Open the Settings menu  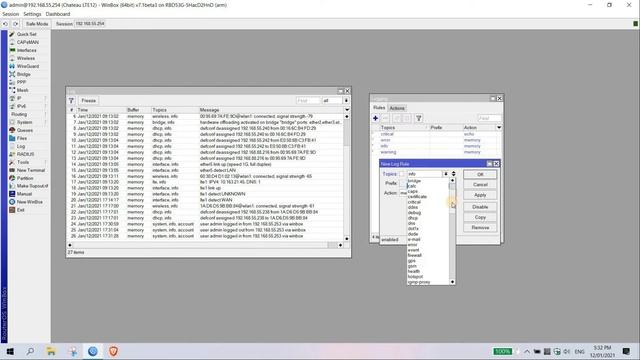(x=32, y=14)
